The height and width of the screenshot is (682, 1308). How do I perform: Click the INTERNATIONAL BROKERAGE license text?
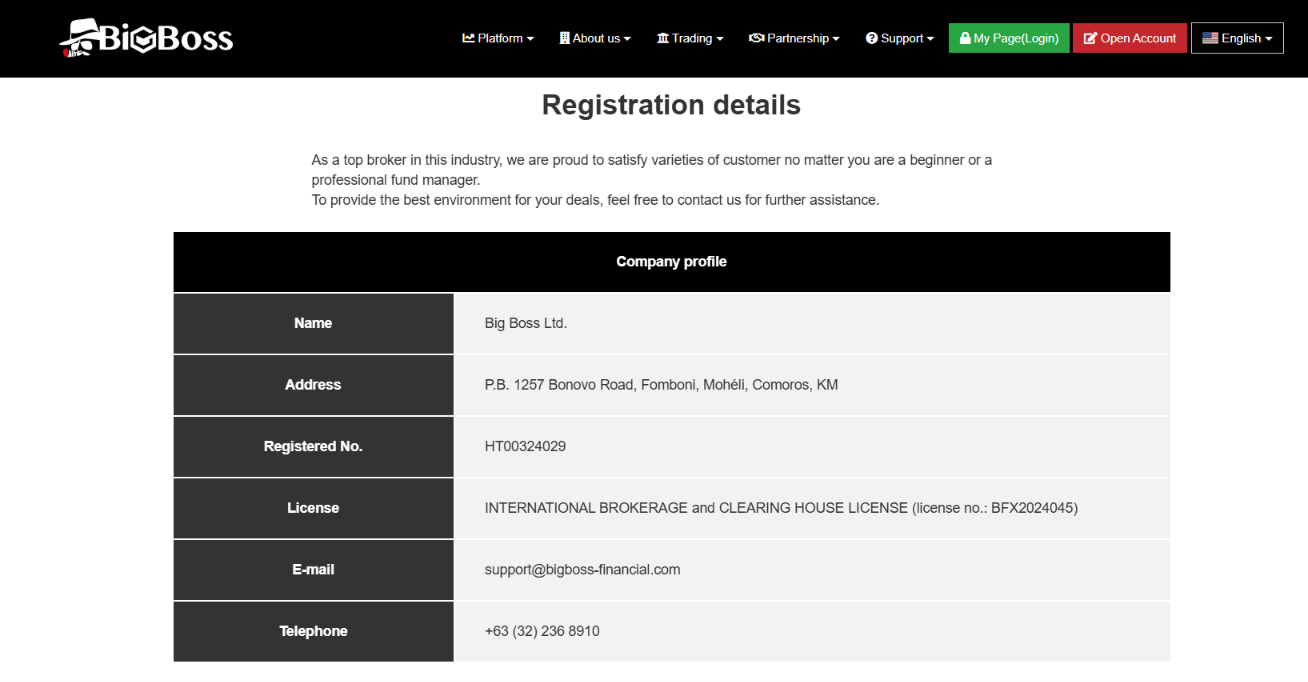tap(781, 508)
